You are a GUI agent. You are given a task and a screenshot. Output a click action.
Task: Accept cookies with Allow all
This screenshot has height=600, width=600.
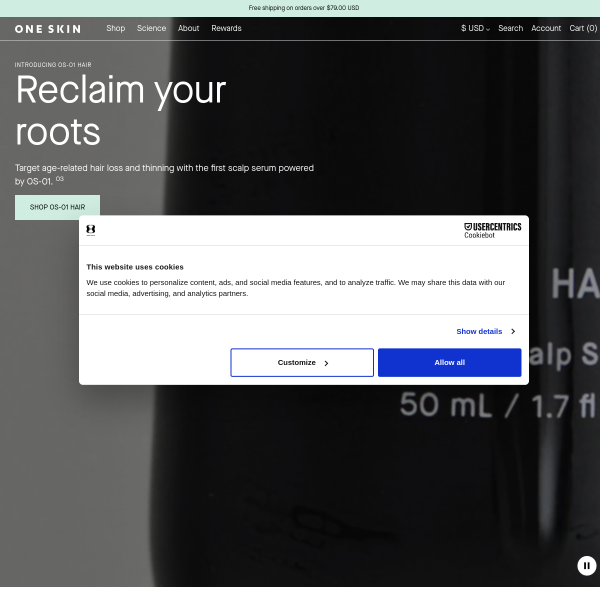450,362
